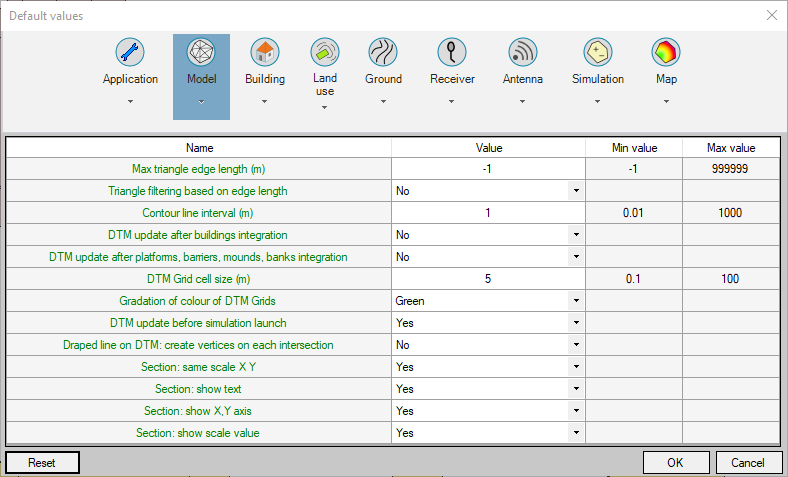Select the 'Max triangle edge length (m)' row name
The width and height of the screenshot is (788, 477).
(x=199, y=169)
